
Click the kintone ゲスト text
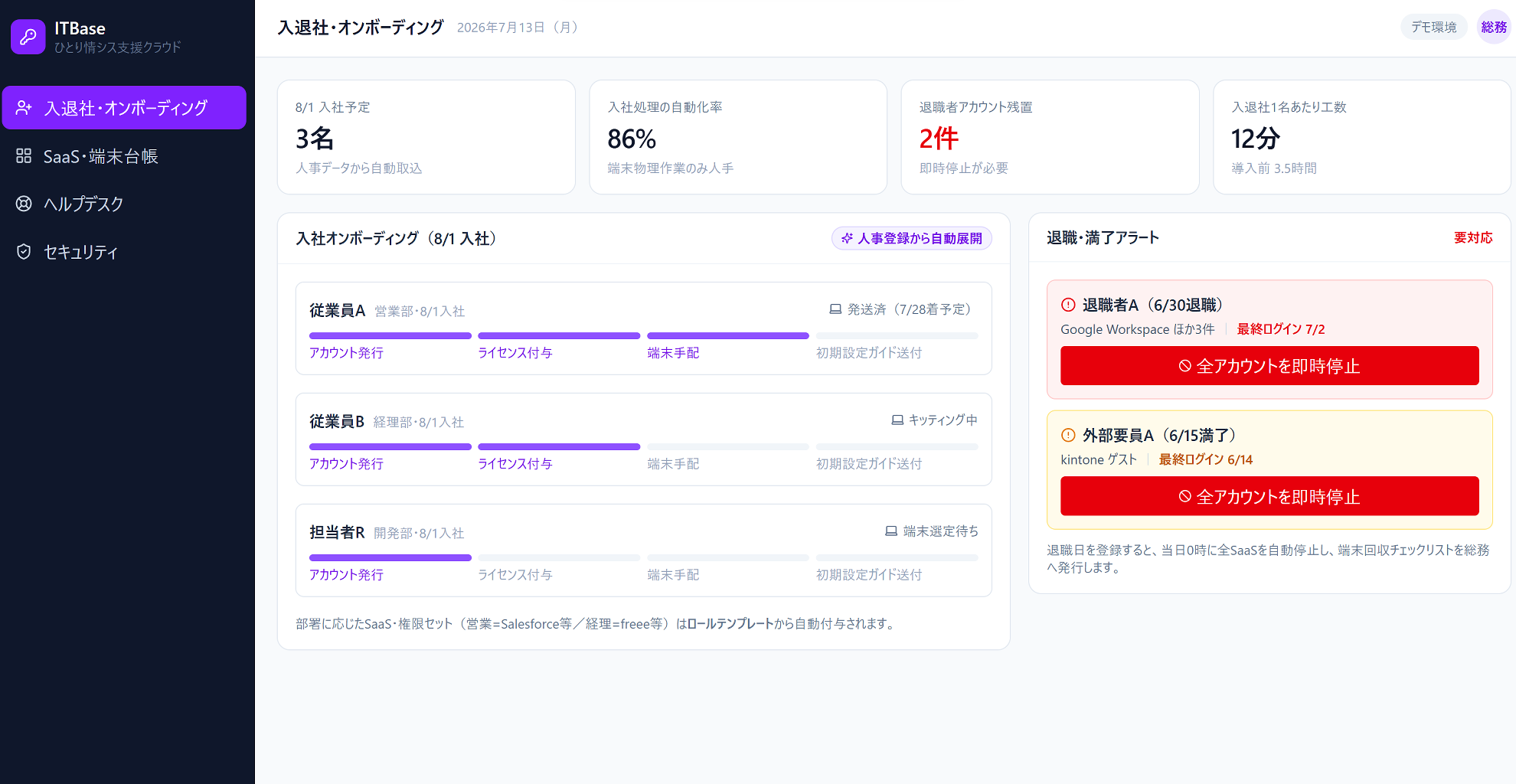[x=1099, y=459]
